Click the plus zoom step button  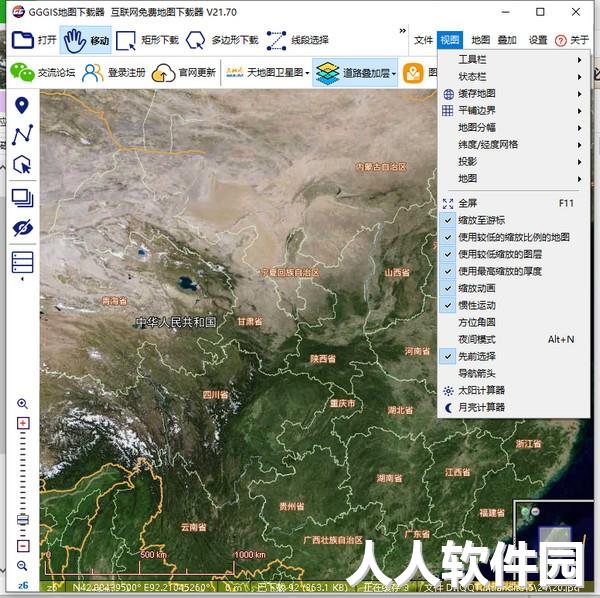coord(23,423)
